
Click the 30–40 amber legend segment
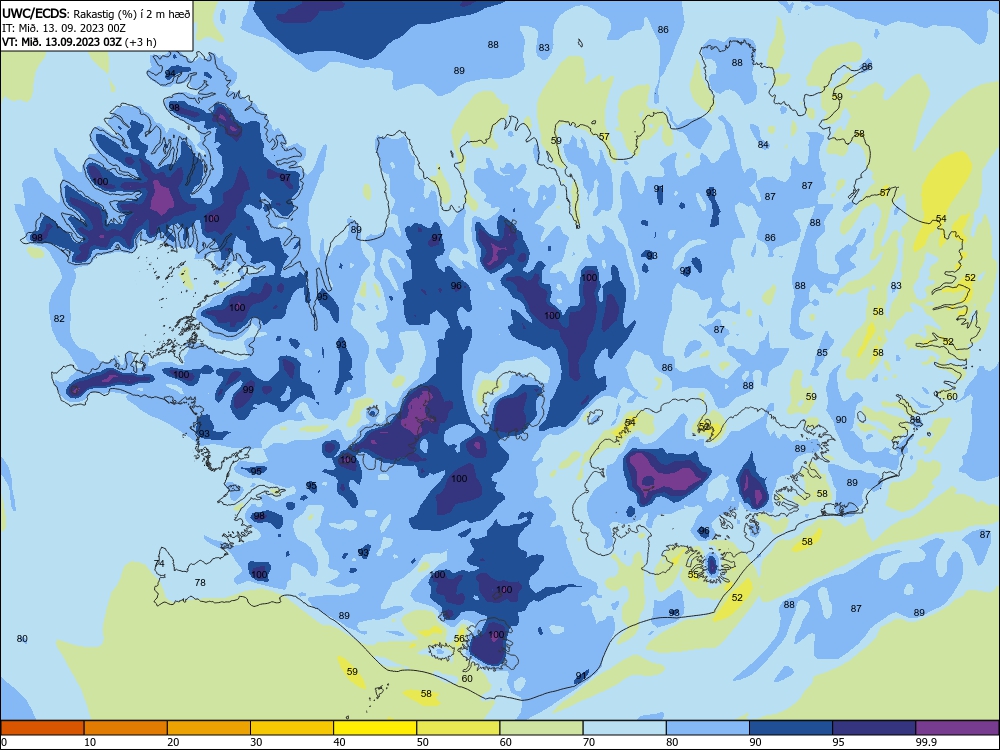pyautogui.click(x=292, y=728)
